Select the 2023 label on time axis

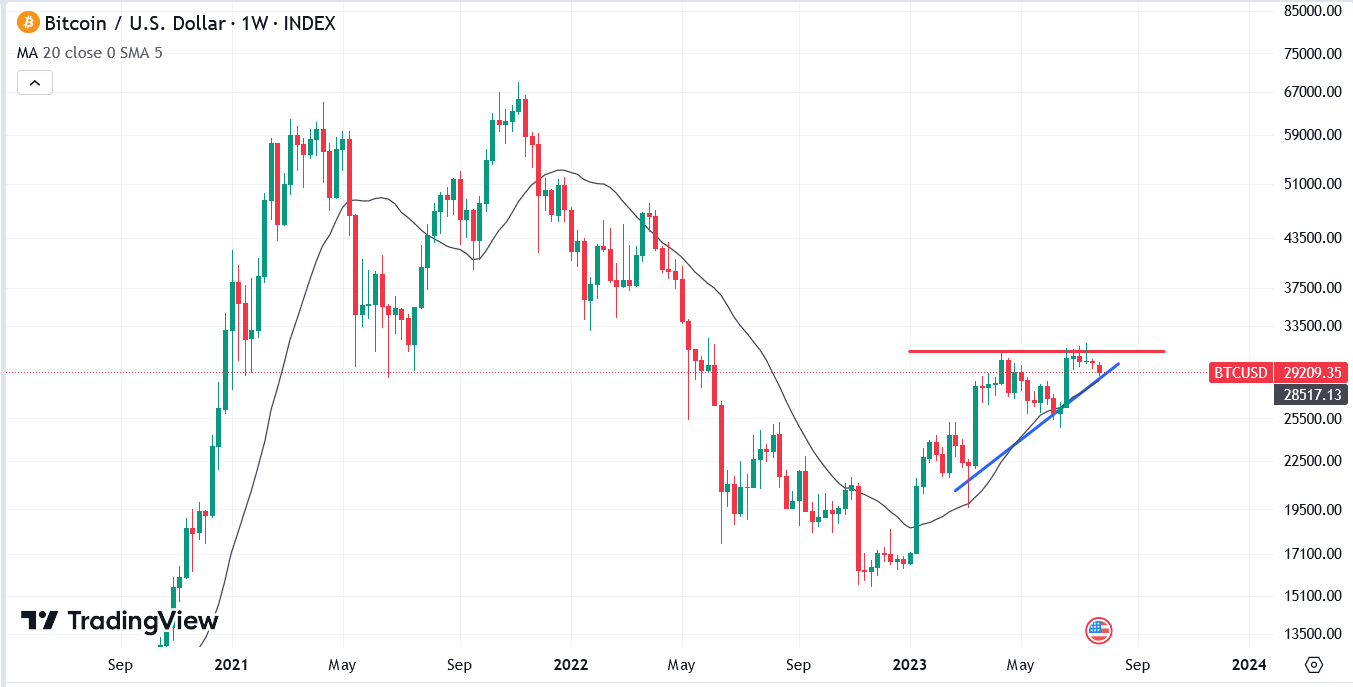tap(910, 663)
